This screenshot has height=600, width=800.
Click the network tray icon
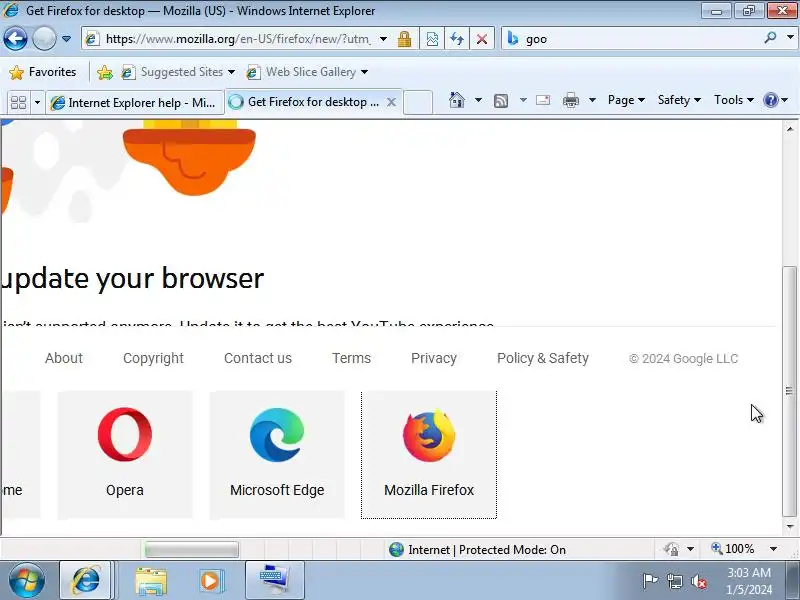coord(674,581)
